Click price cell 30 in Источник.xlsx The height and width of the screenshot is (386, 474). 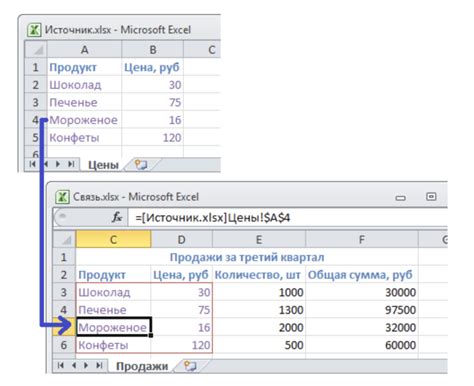coord(153,85)
